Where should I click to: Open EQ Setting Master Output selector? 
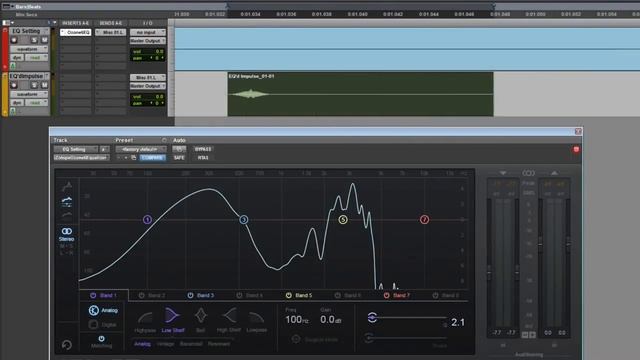148,41
